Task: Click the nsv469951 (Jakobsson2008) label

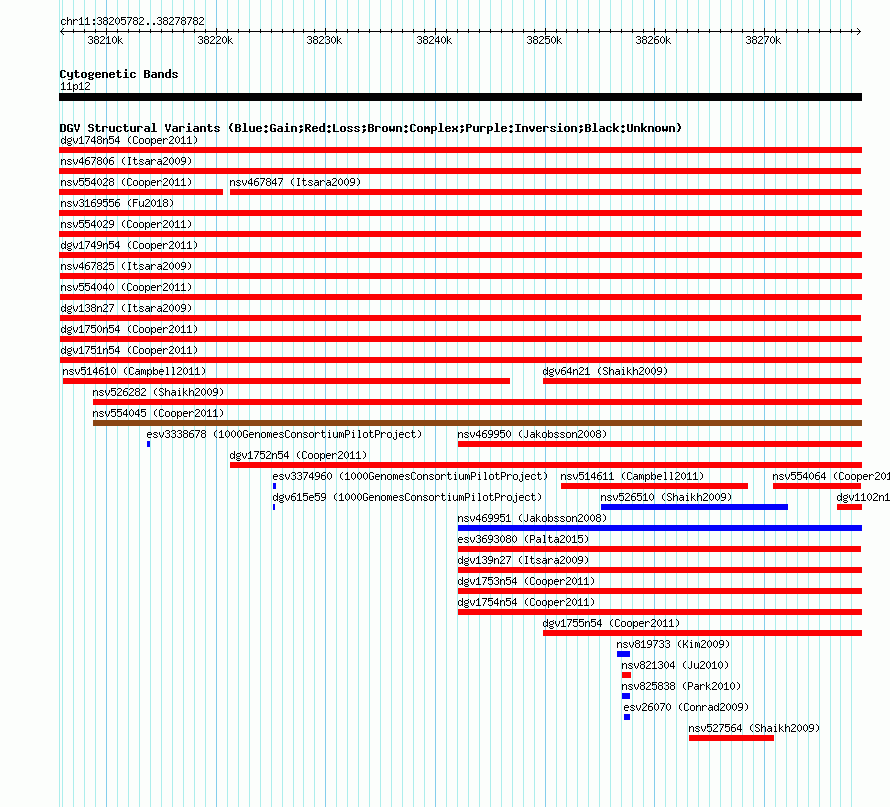Action: click(x=532, y=518)
